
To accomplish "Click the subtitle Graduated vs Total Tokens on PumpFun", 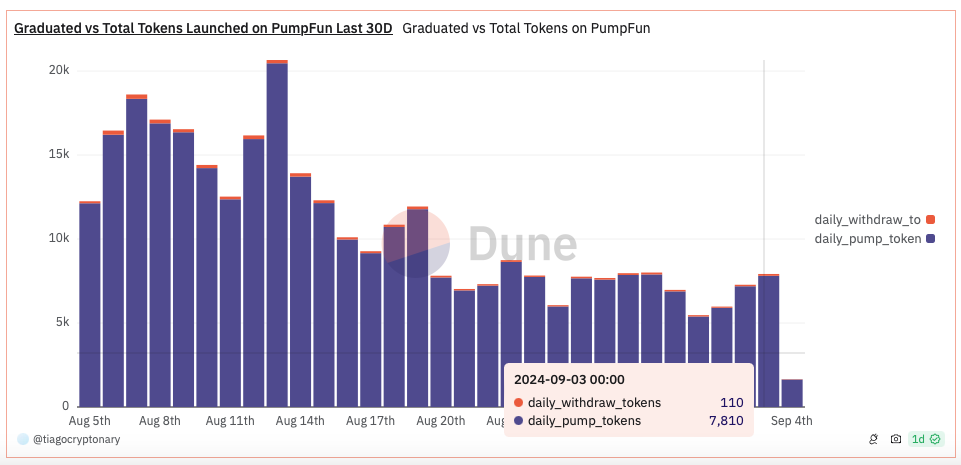I will 526,28.
